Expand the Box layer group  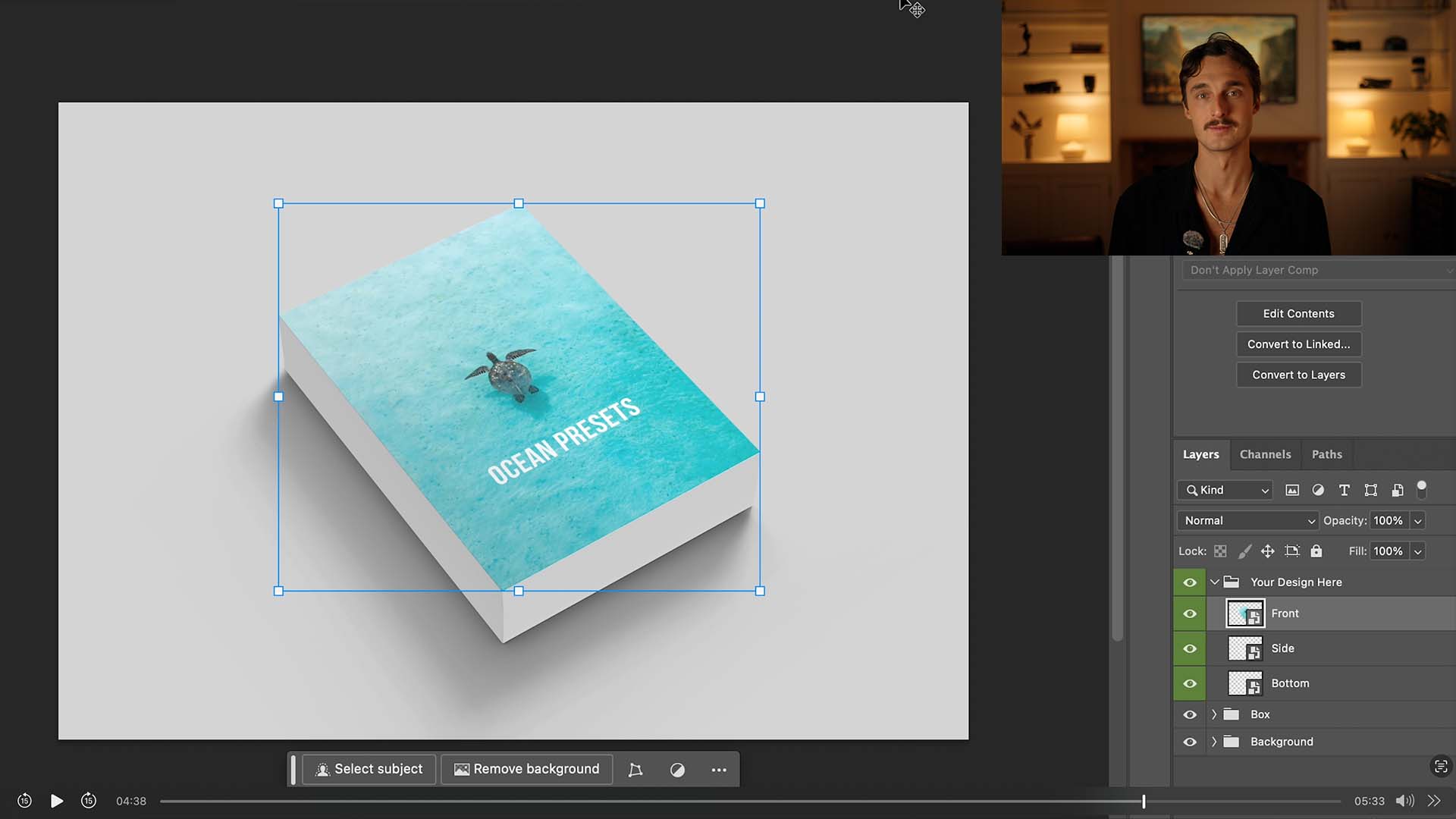point(1214,714)
